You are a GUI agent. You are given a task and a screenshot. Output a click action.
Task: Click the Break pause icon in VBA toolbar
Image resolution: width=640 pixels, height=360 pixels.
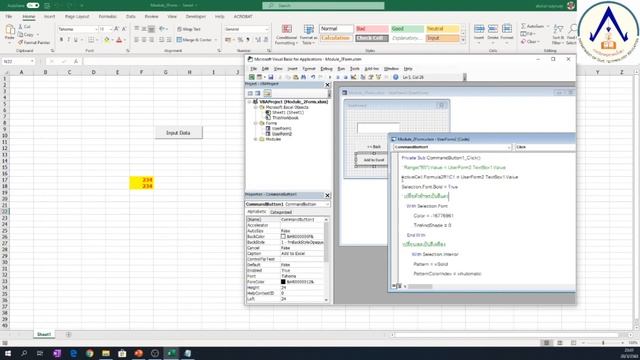[x=338, y=77]
